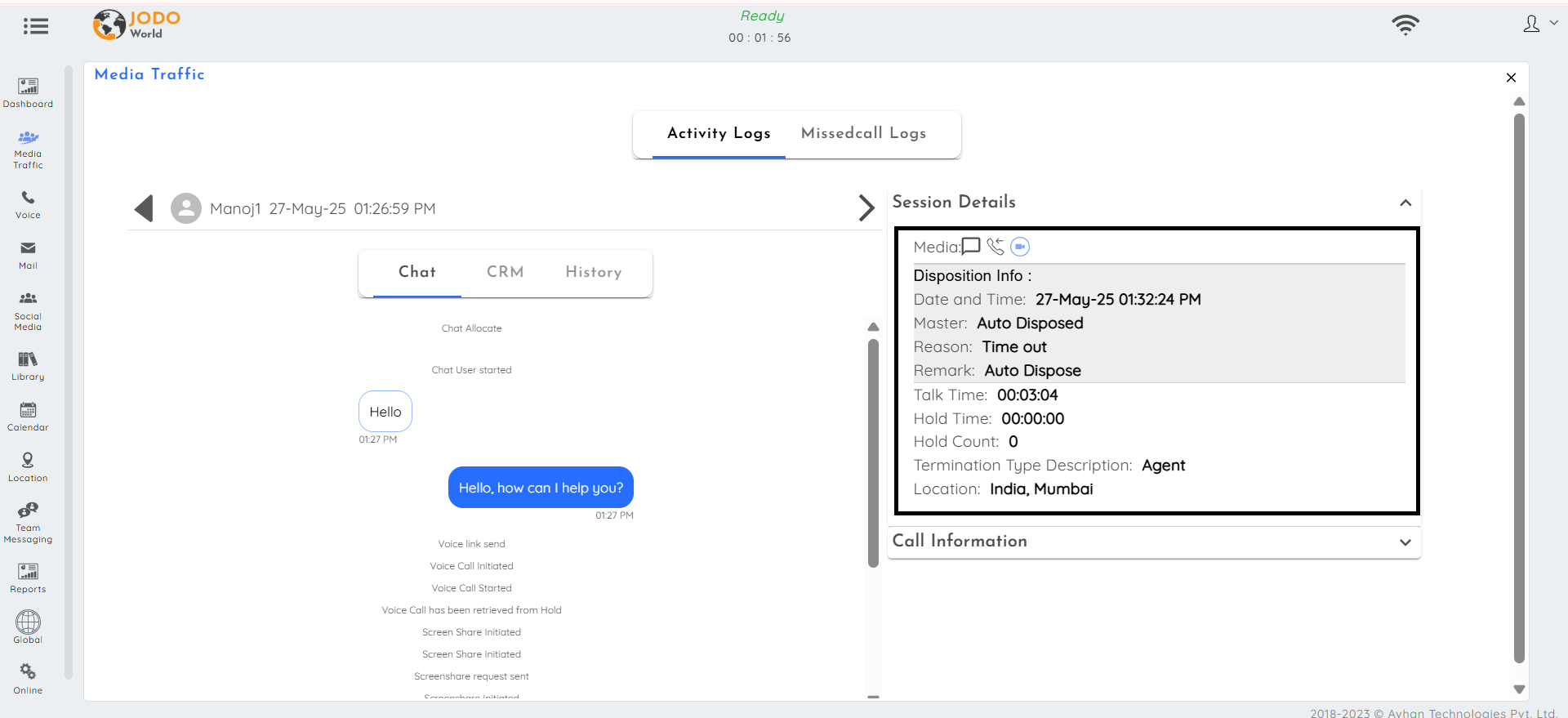This screenshot has height=718, width=1568.
Task: Open Media Traffic in the sidebar
Action: [x=28, y=149]
